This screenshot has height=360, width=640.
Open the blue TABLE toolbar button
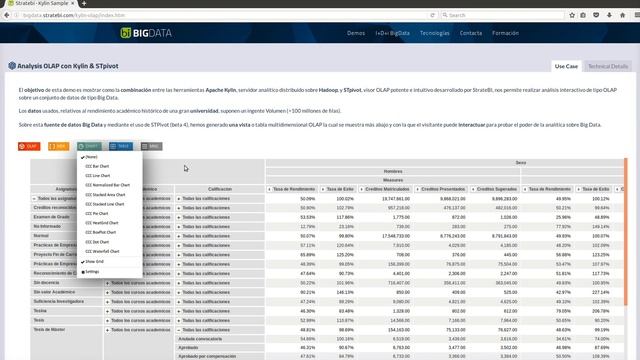[x=121, y=146]
